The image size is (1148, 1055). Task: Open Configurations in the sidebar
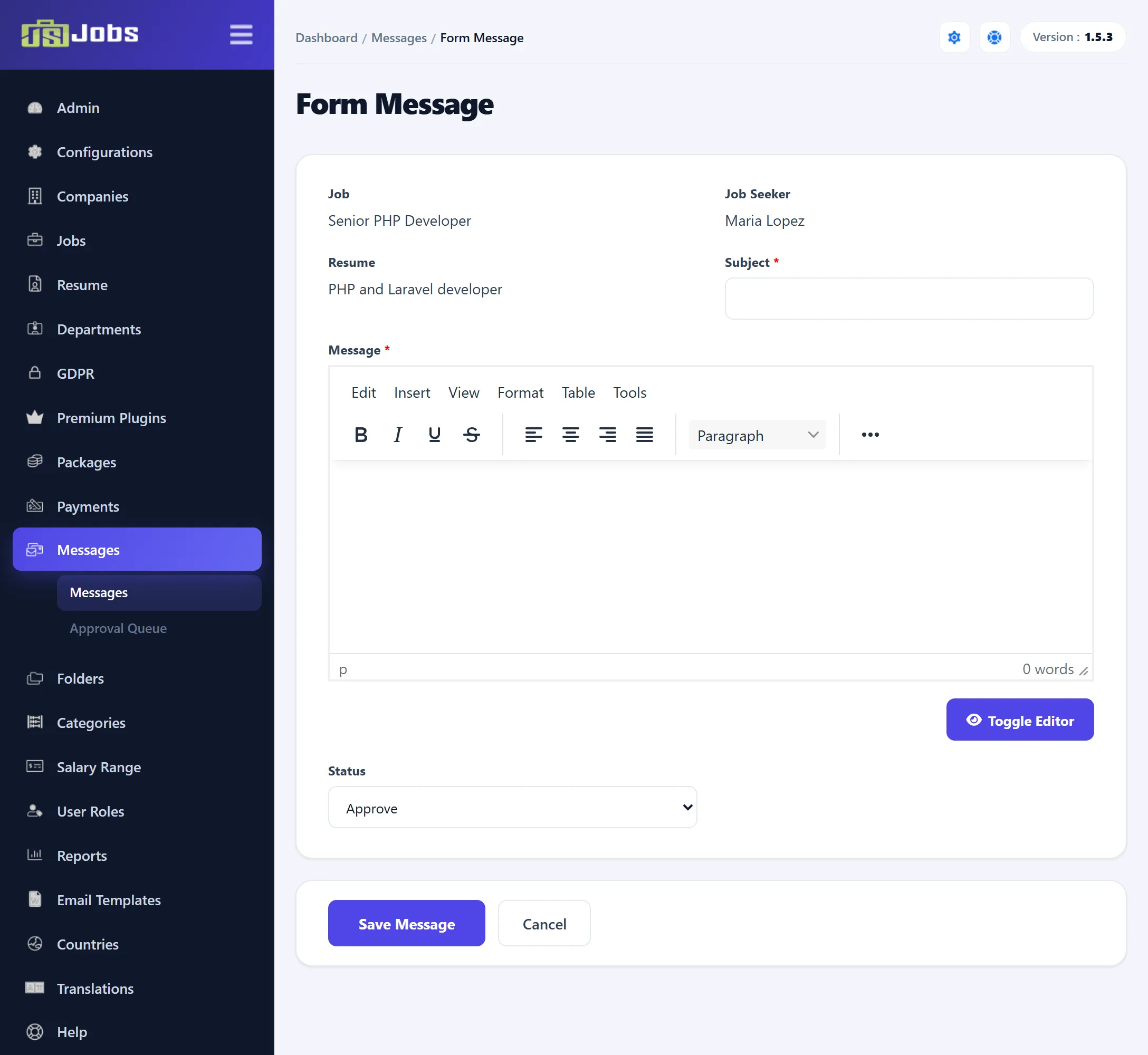[x=137, y=152]
